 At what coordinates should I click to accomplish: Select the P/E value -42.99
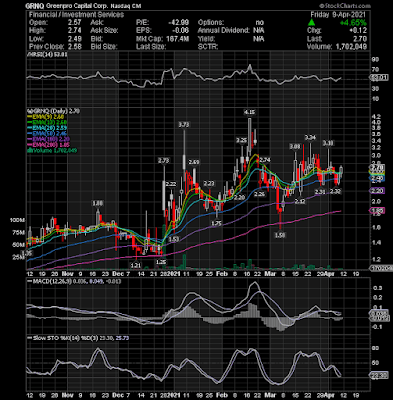click(179, 23)
